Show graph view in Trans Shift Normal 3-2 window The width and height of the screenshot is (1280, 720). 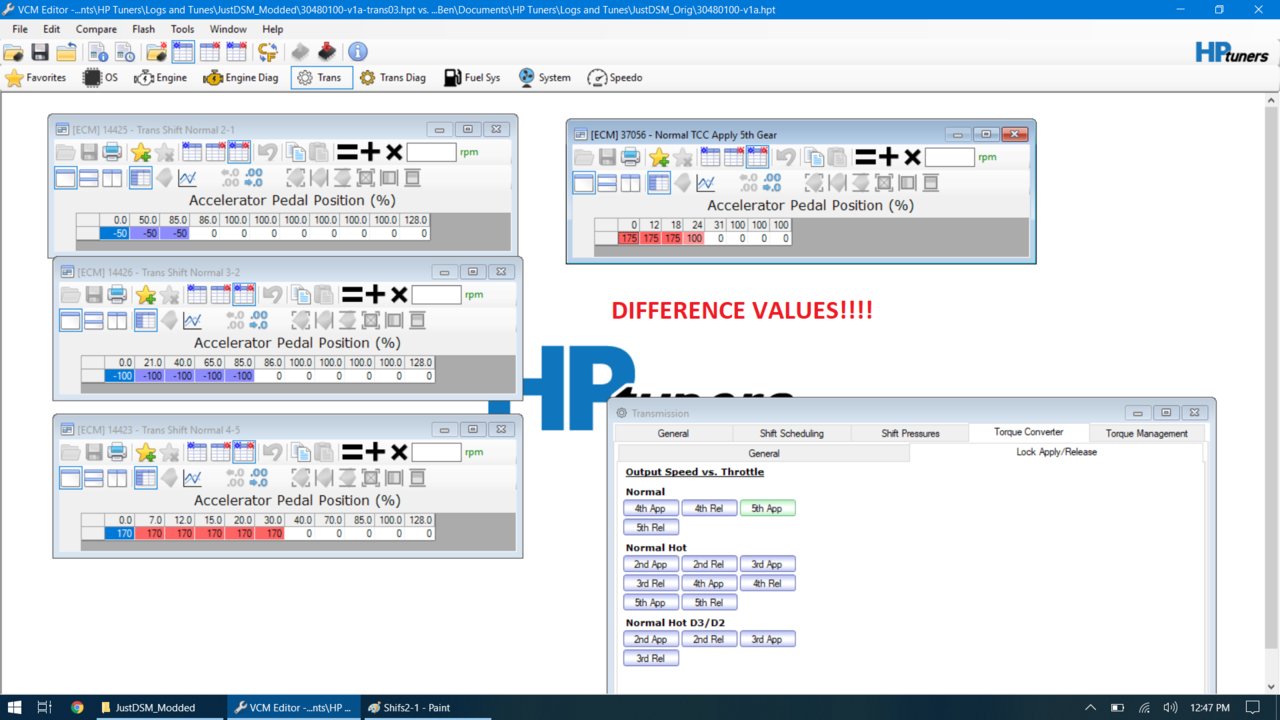pyautogui.click(x=192, y=320)
